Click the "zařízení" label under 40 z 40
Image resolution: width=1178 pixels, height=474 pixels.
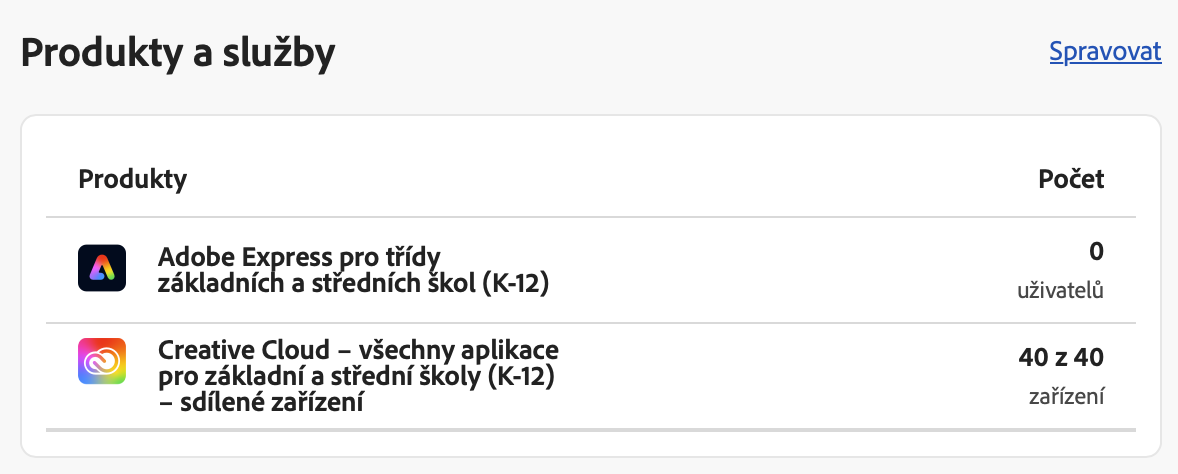point(1066,397)
